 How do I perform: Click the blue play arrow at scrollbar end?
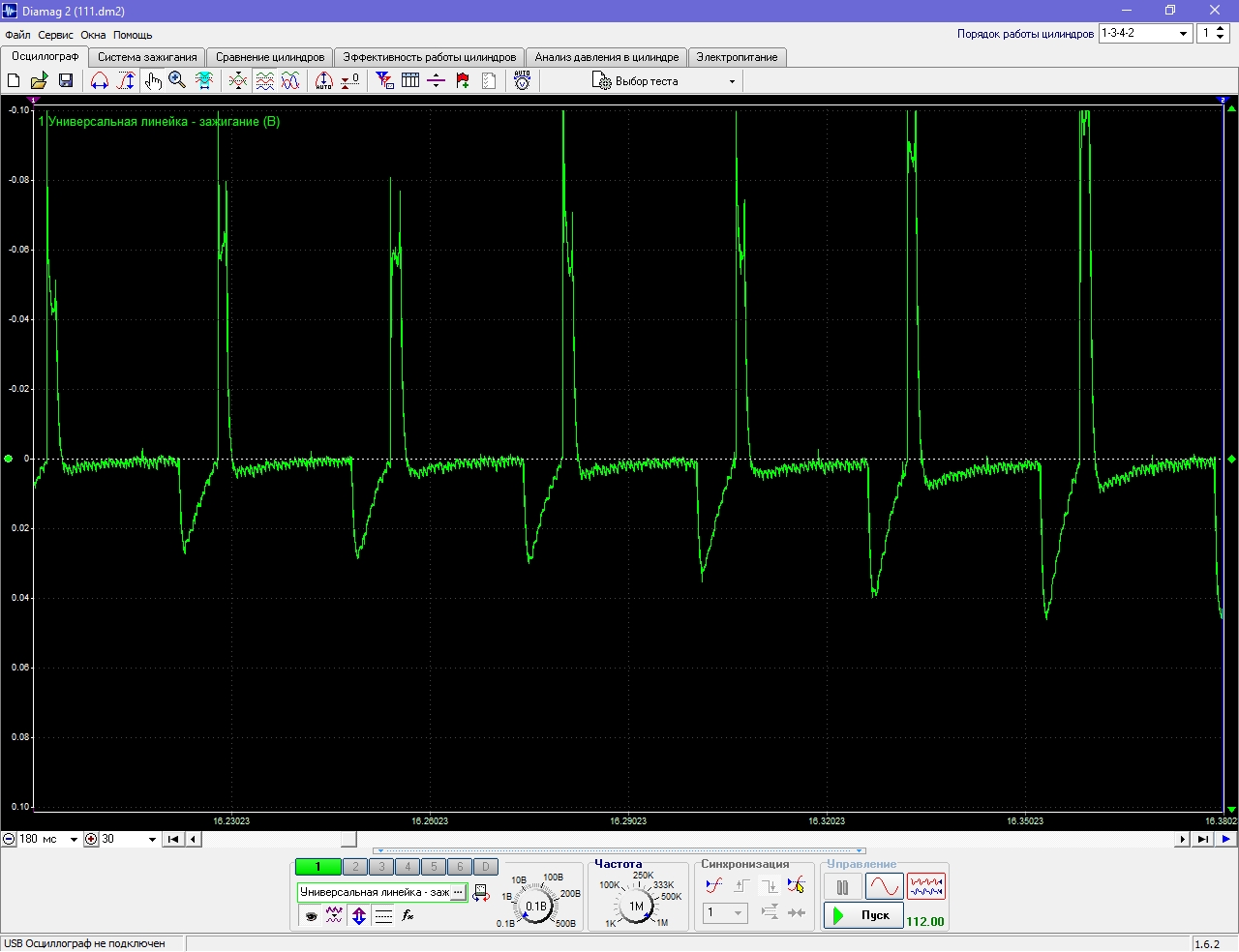[1226, 839]
